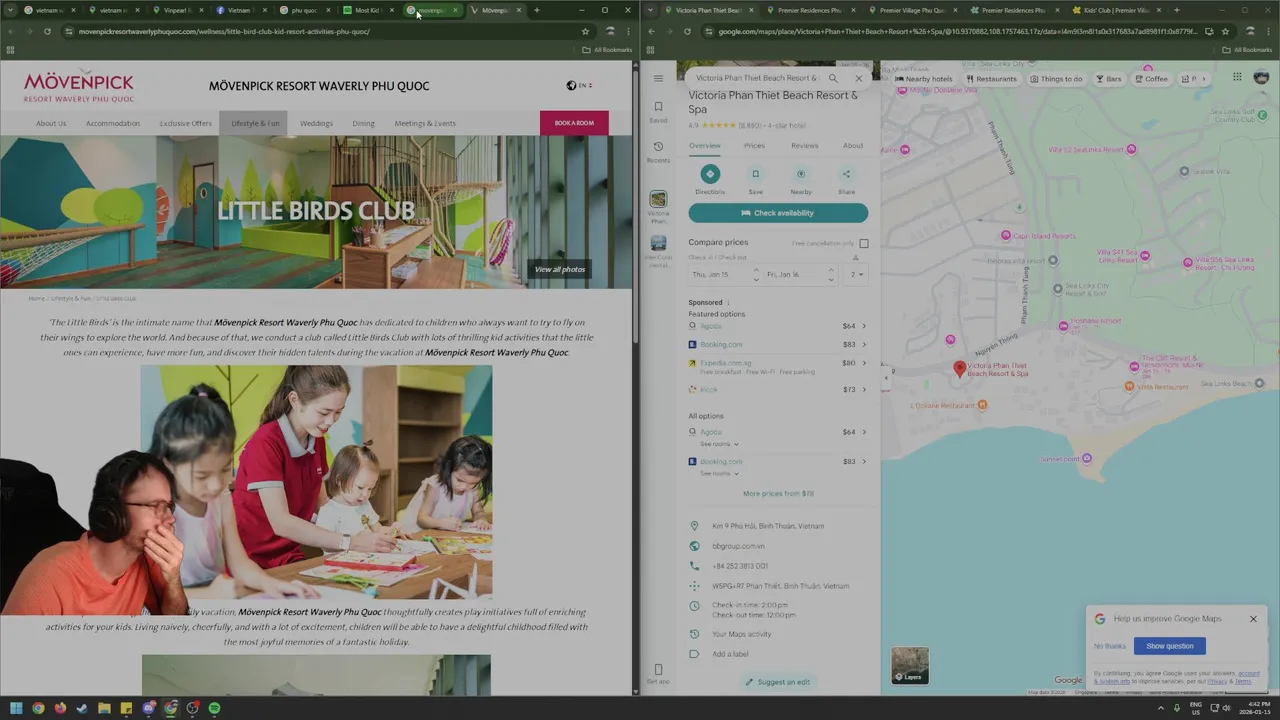The image size is (1280, 720).
Task: Click the Directions icon for the resort
Action: pyautogui.click(x=709, y=174)
